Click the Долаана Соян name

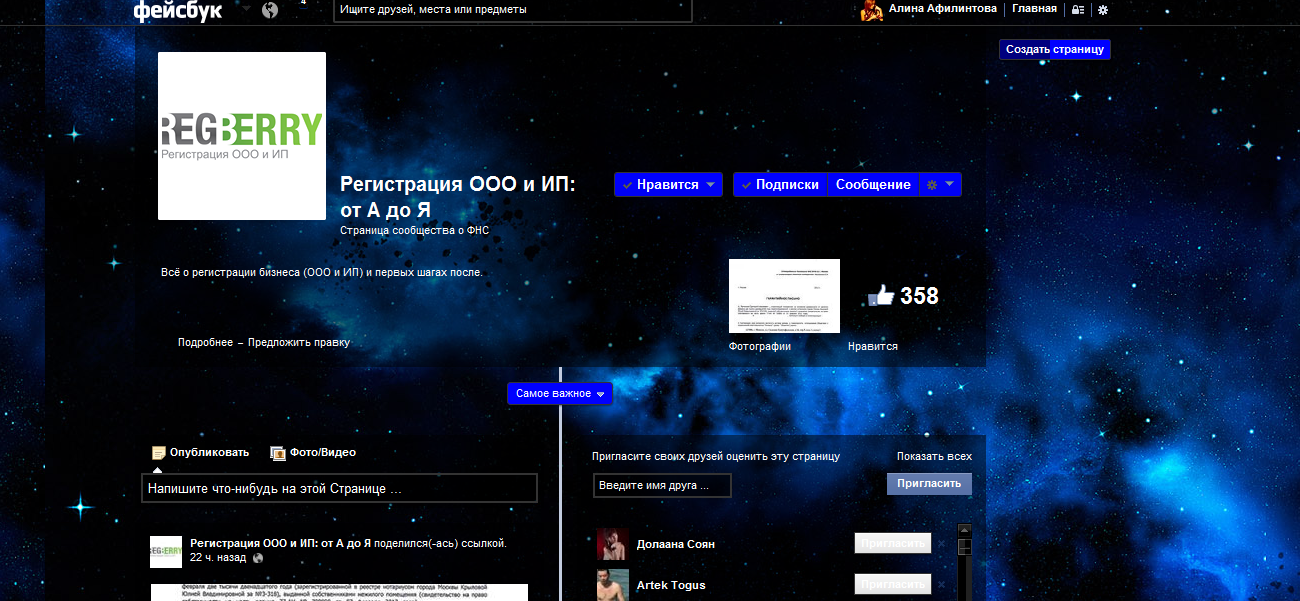pos(676,545)
